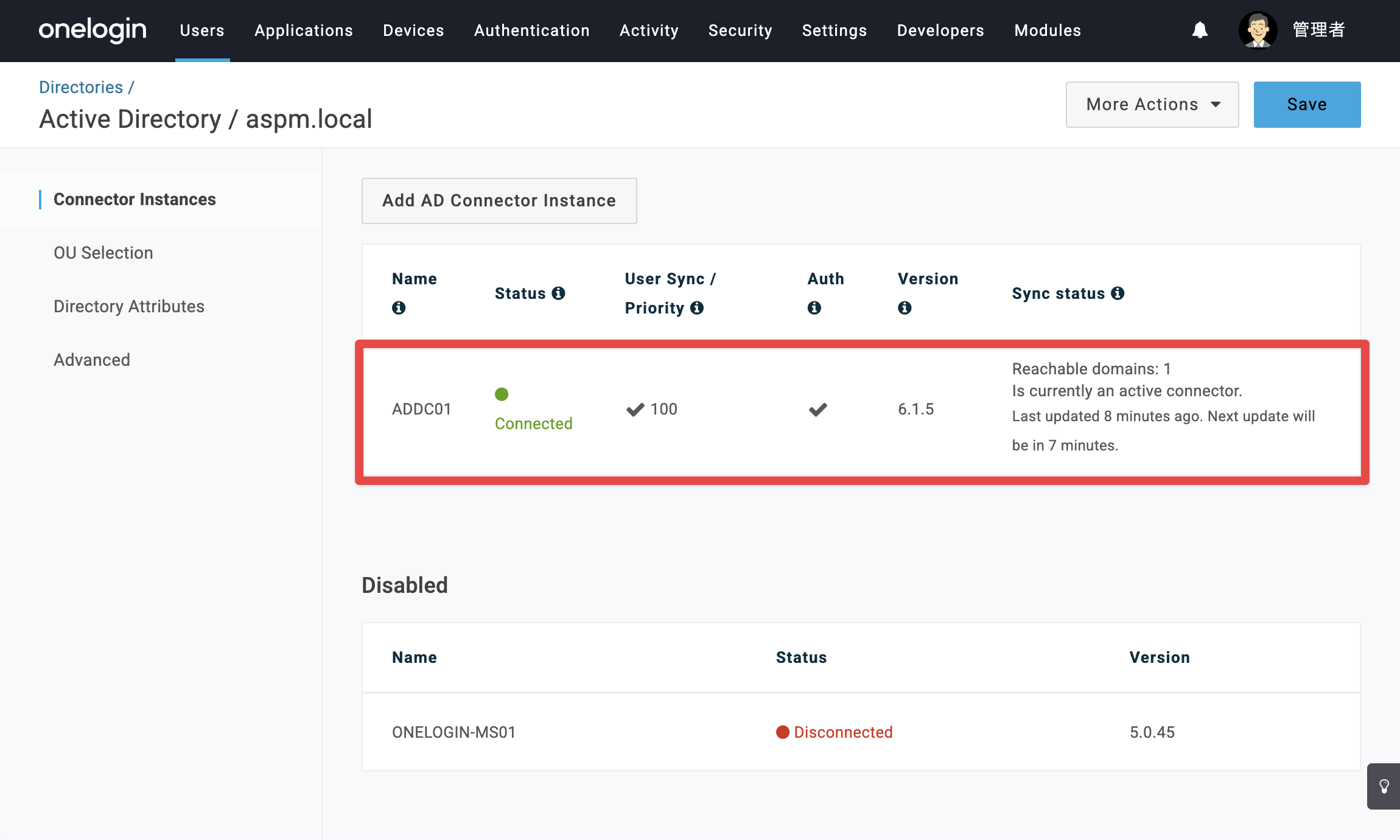Click the red Disconnected status dot
The image size is (1400, 840).
(783, 732)
